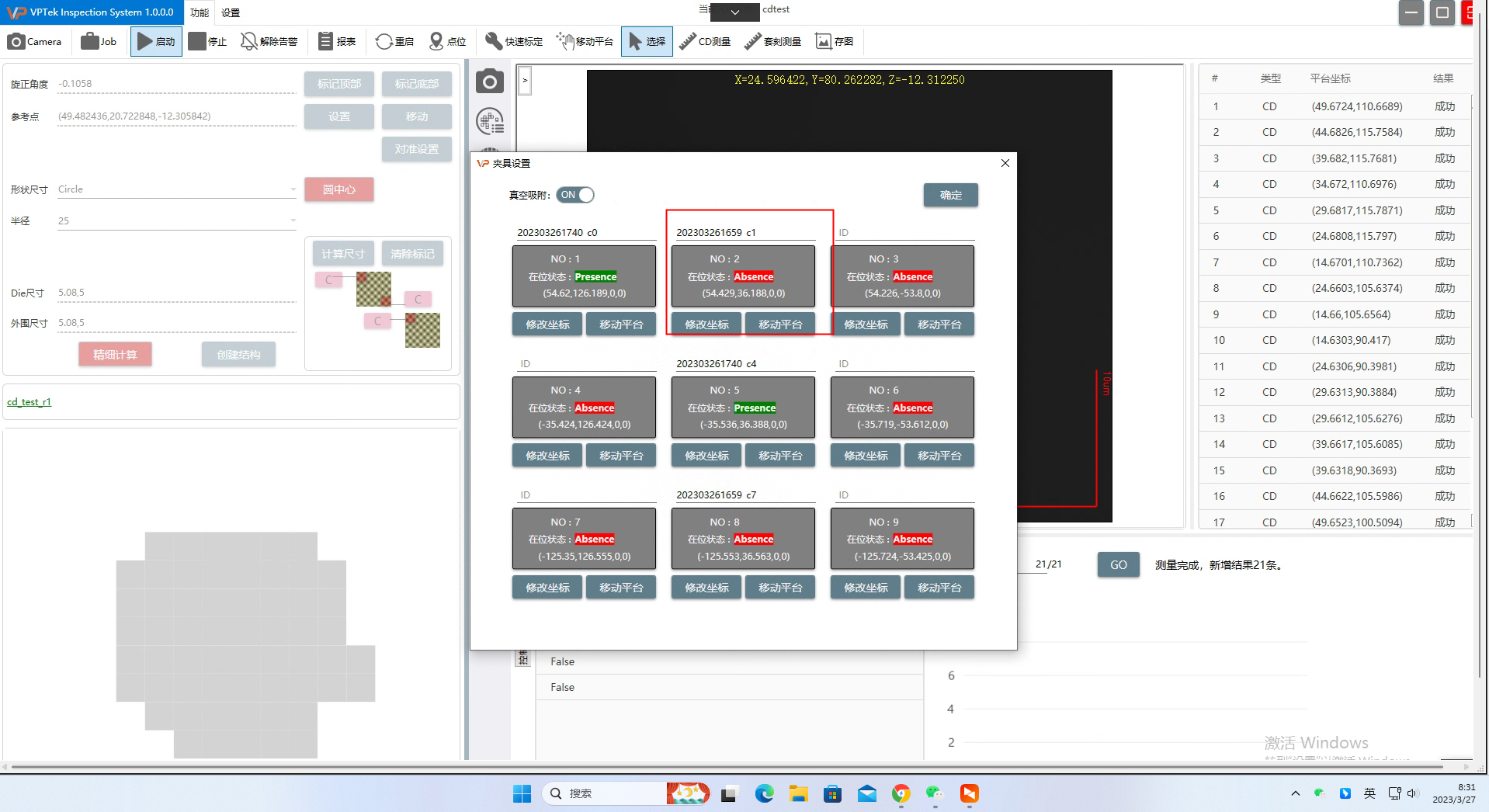Switch to the 功能 tab
The image size is (1489, 812).
point(200,12)
